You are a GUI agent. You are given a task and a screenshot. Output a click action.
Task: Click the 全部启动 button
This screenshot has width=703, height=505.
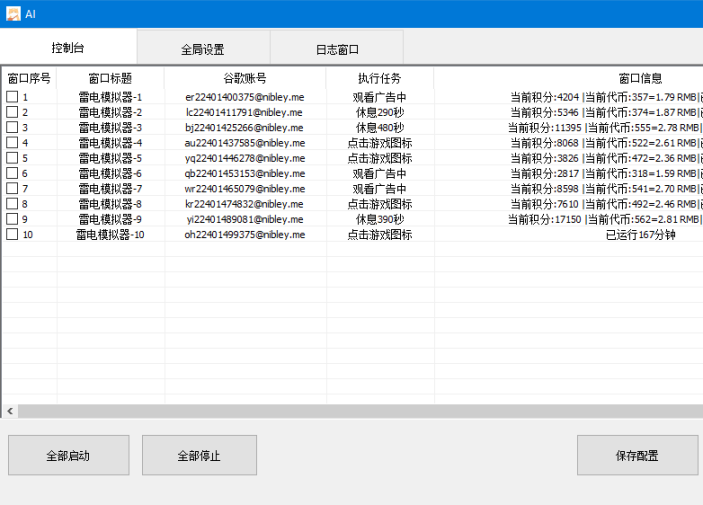pos(69,455)
